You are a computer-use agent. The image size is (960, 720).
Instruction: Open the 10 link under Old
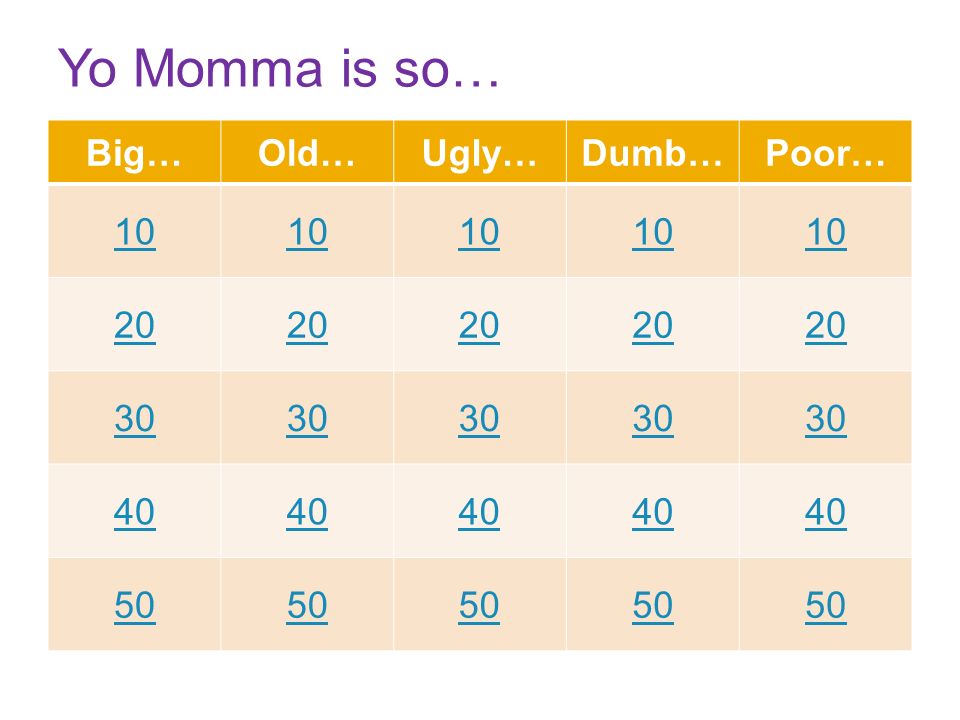pyautogui.click(x=307, y=233)
